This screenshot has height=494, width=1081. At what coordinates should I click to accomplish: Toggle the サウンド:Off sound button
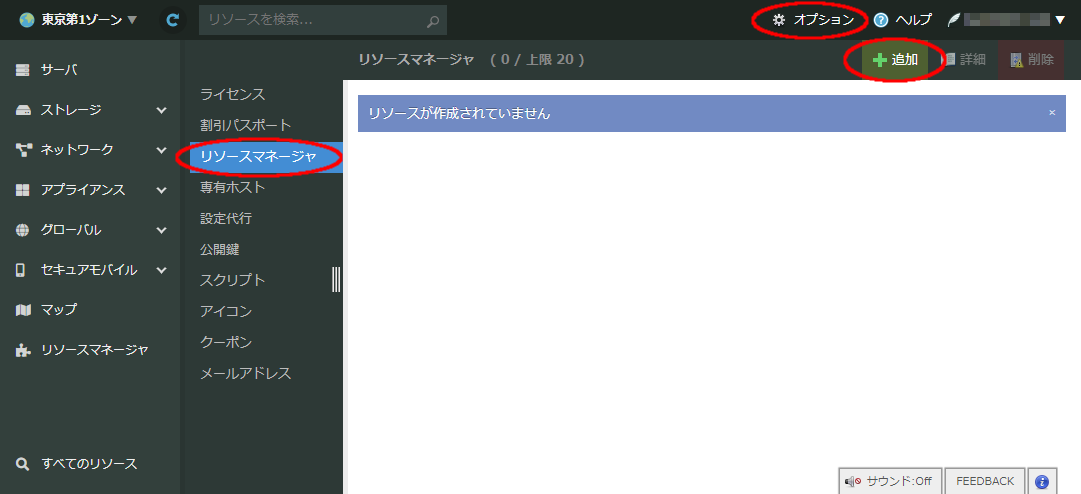click(889, 481)
